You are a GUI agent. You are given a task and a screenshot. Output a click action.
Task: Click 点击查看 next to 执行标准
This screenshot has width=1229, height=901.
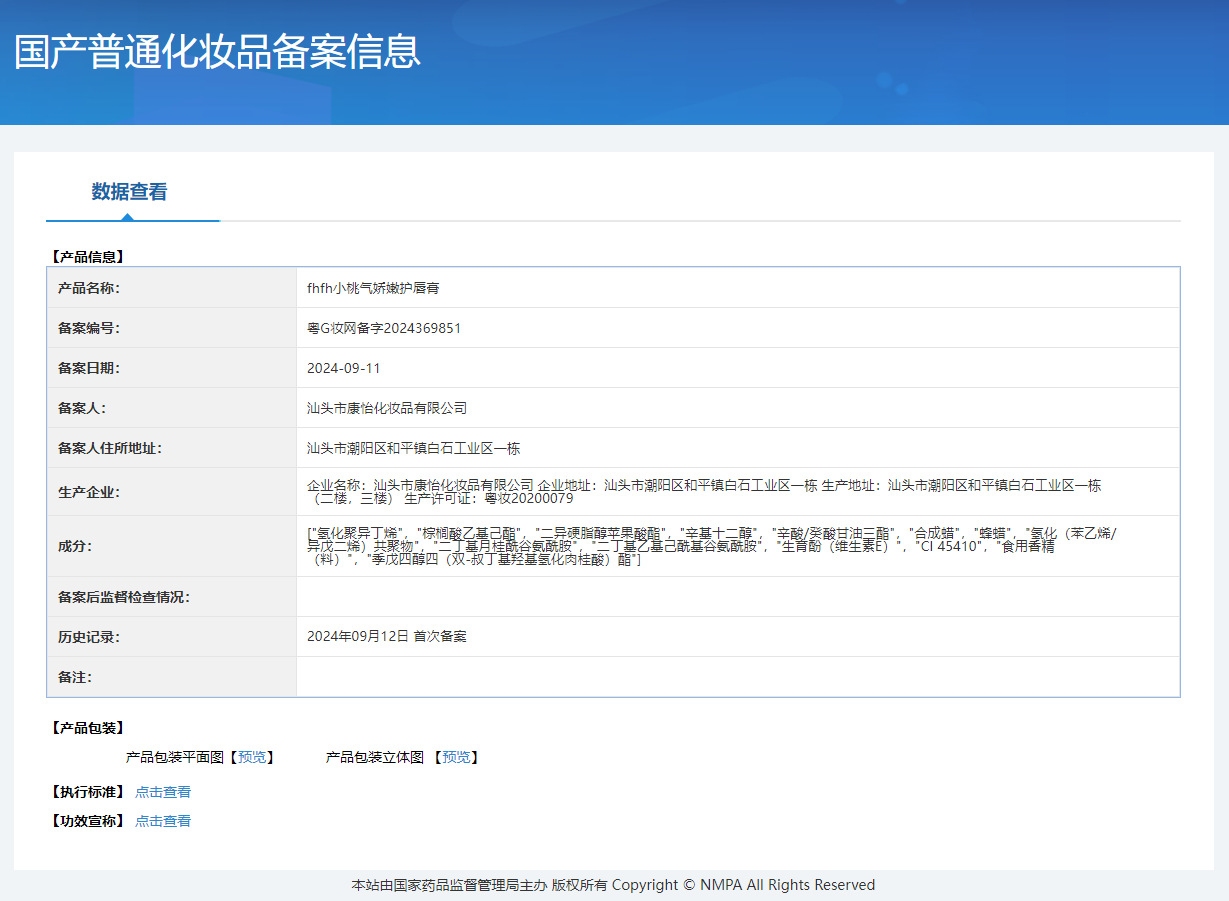pos(163,792)
